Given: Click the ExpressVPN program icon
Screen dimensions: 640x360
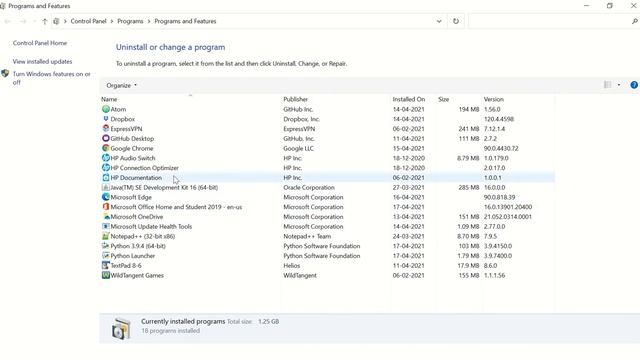Looking at the screenshot, I should coord(106,129).
